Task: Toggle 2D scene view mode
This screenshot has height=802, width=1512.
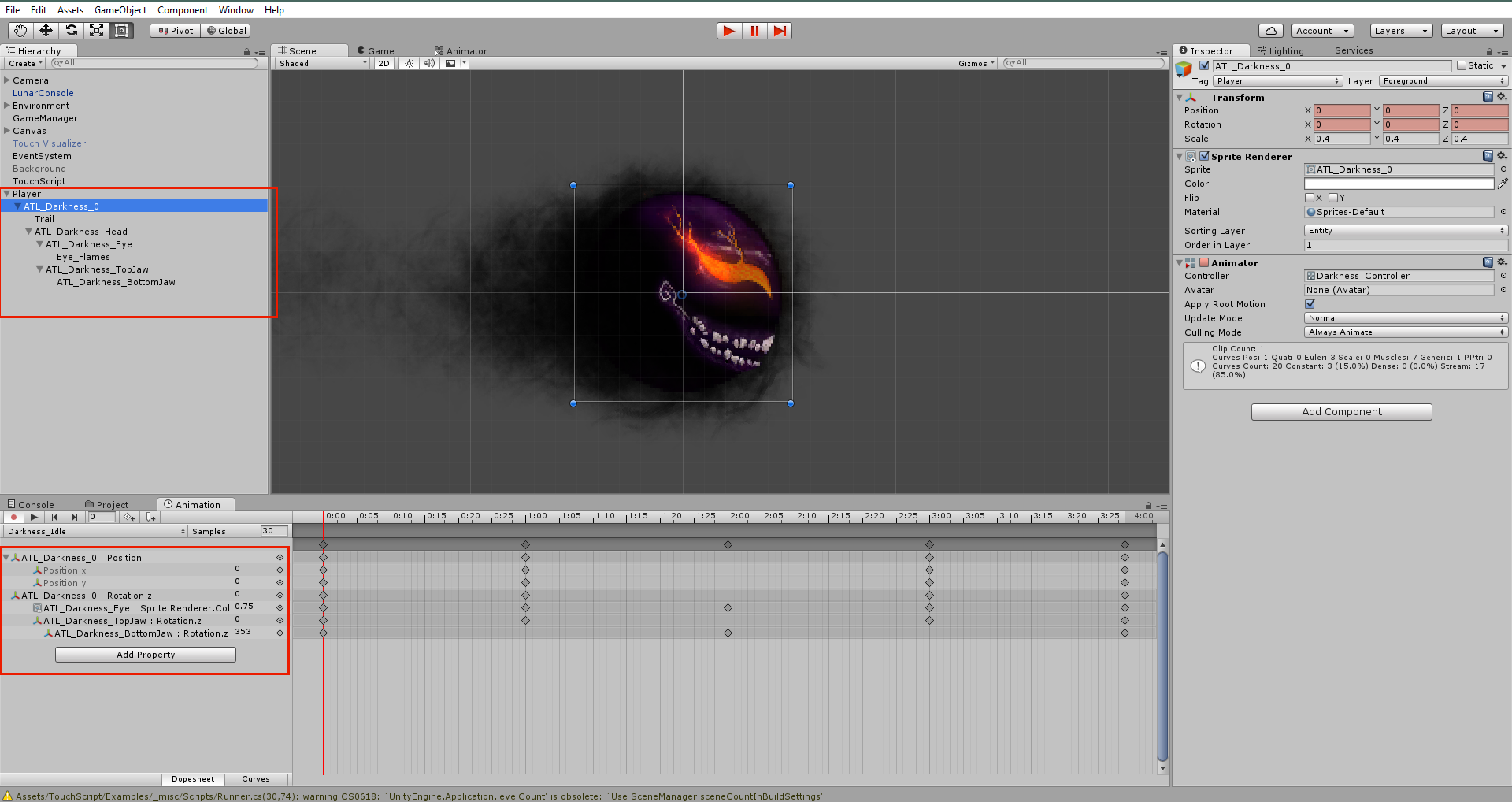Action: [x=384, y=63]
